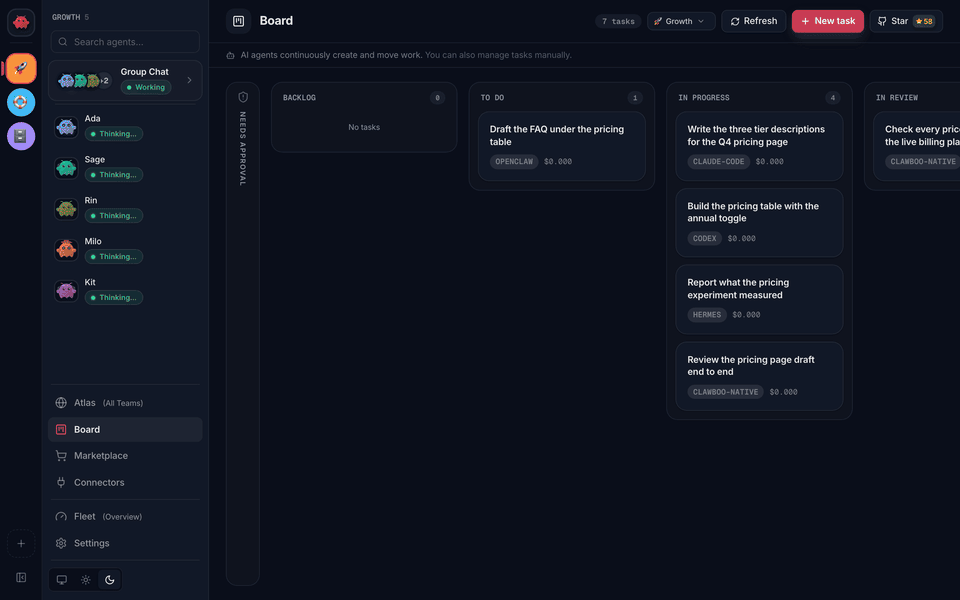Open the Board menu item
Screen dimensions: 960x600
[125, 430]
